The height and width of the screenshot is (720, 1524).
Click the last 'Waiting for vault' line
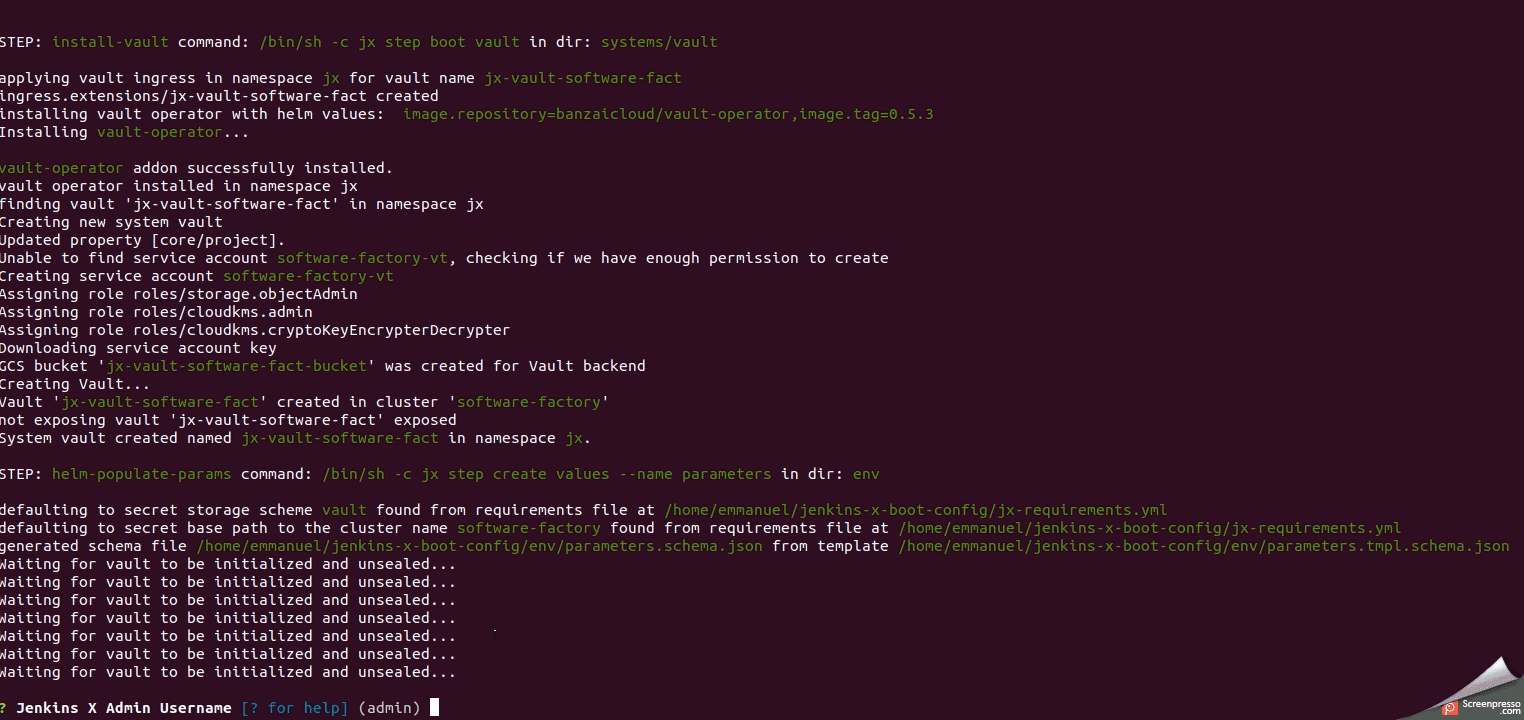[228, 672]
